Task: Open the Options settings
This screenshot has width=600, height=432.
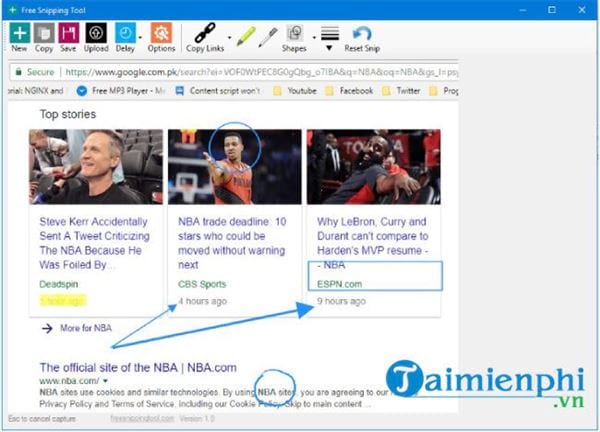Action: point(161,37)
